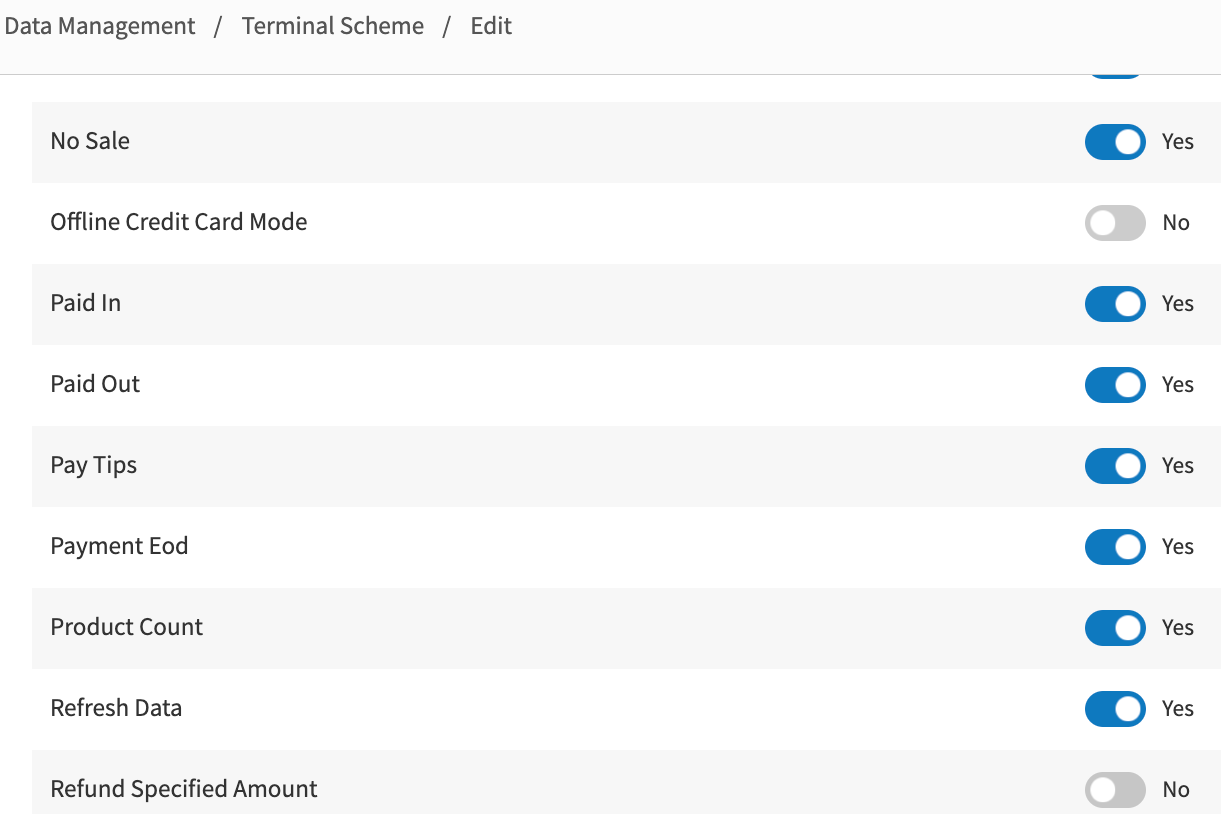The image size is (1221, 814).
Task: Enable Refund Specified Amount
Action: coord(1114,790)
